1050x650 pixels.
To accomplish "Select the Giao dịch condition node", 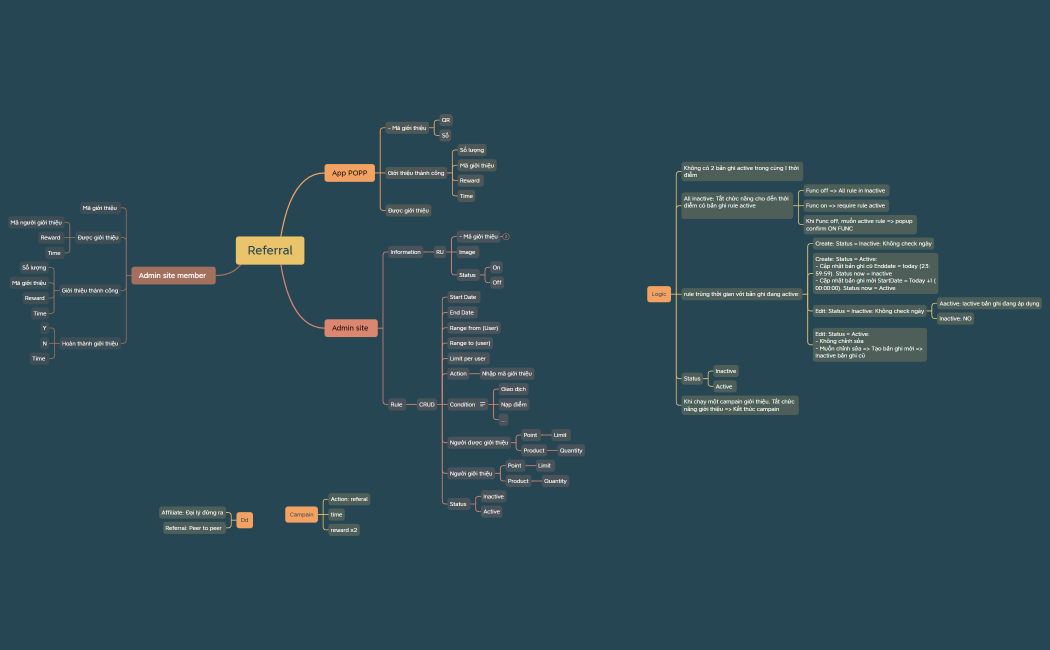I will pos(513,389).
